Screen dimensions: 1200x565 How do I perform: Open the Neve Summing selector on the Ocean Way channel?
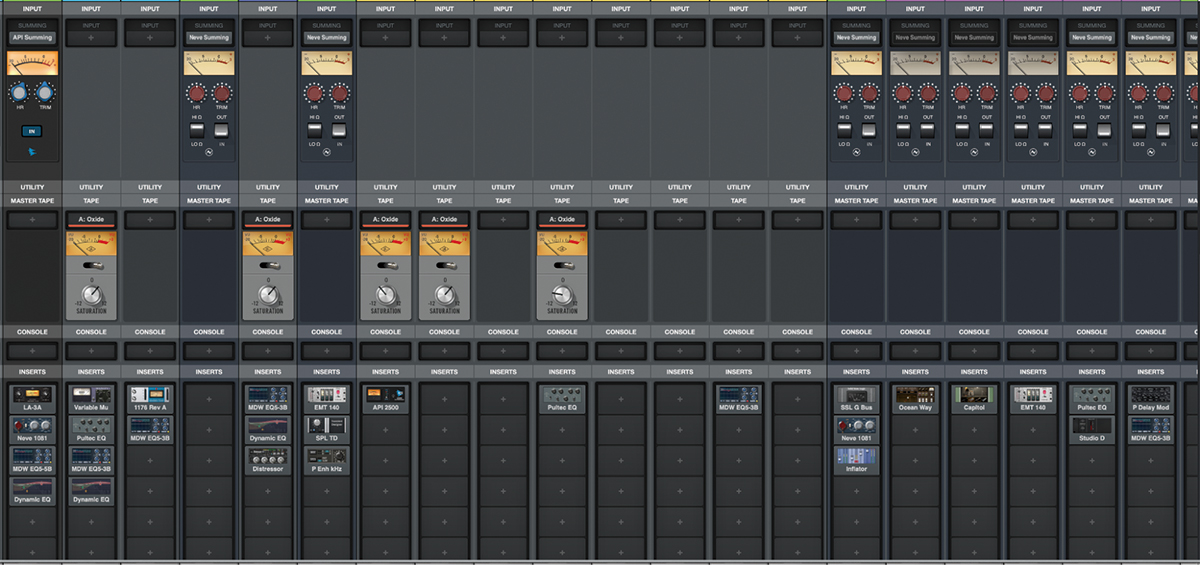[915, 38]
